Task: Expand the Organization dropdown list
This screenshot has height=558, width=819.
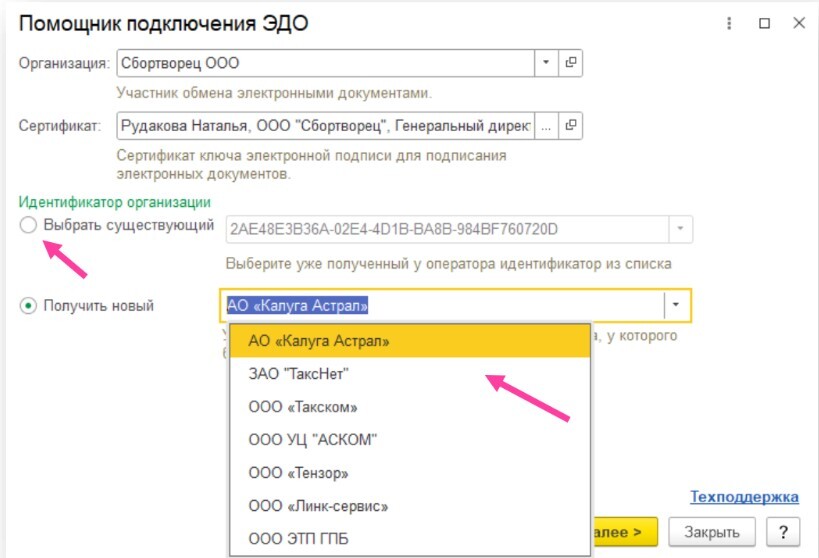Action: tap(546, 63)
